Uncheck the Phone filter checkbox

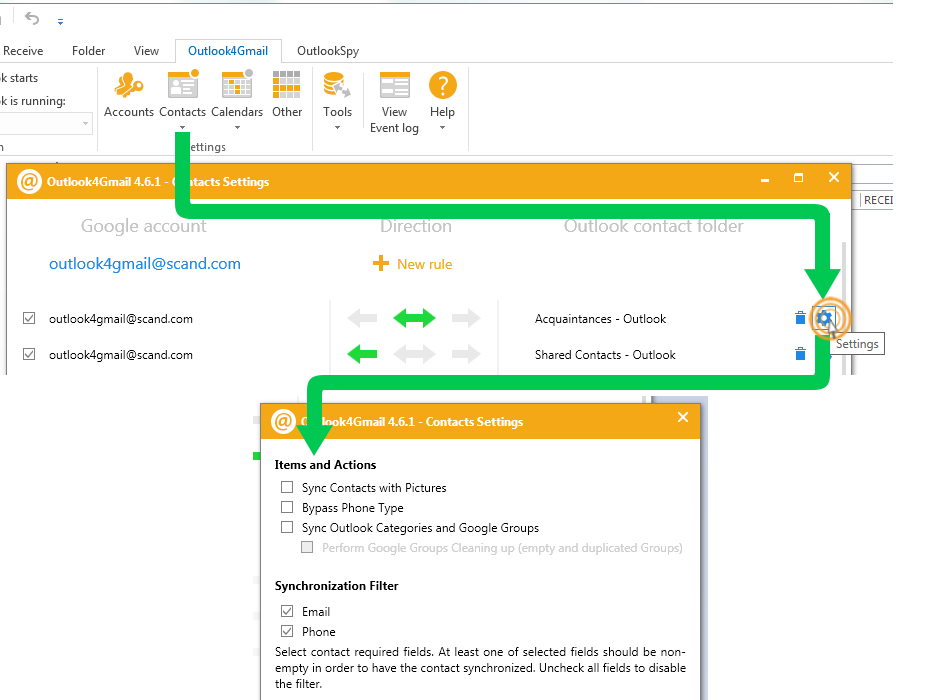tap(287, 631)
